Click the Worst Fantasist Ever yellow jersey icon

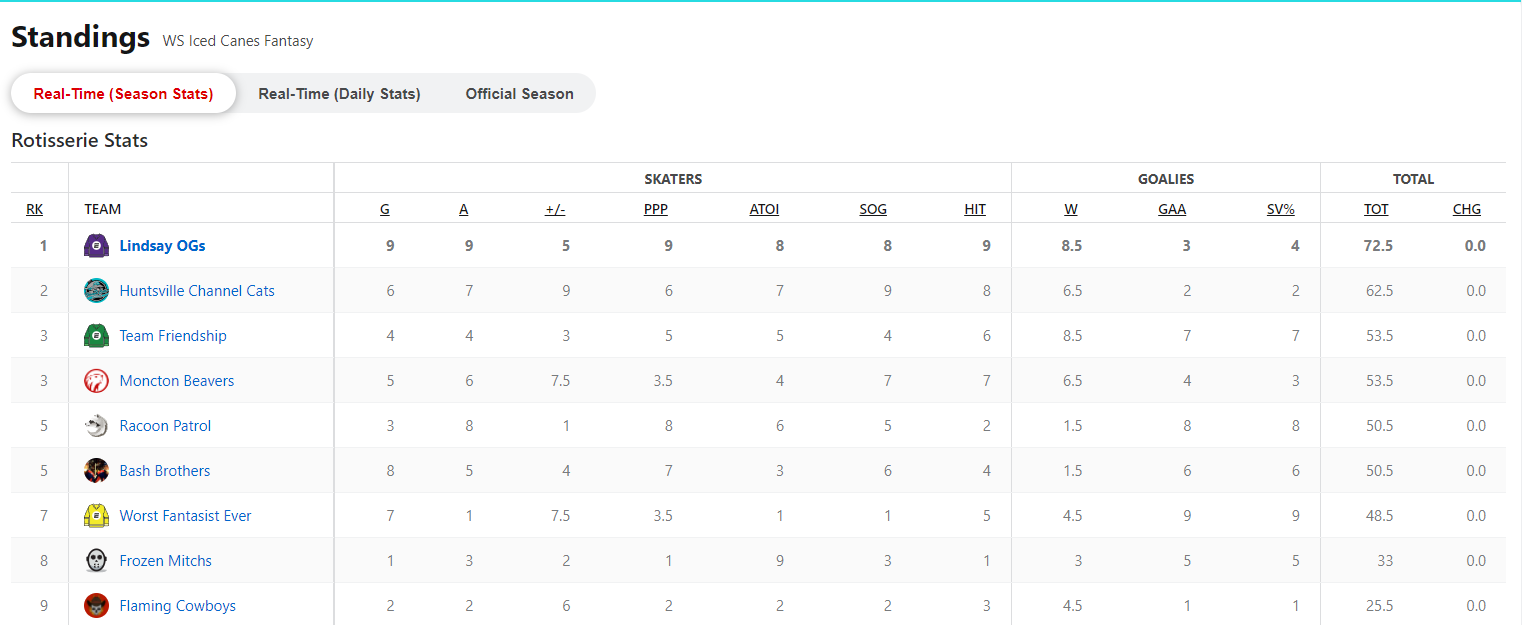[96, 516]
